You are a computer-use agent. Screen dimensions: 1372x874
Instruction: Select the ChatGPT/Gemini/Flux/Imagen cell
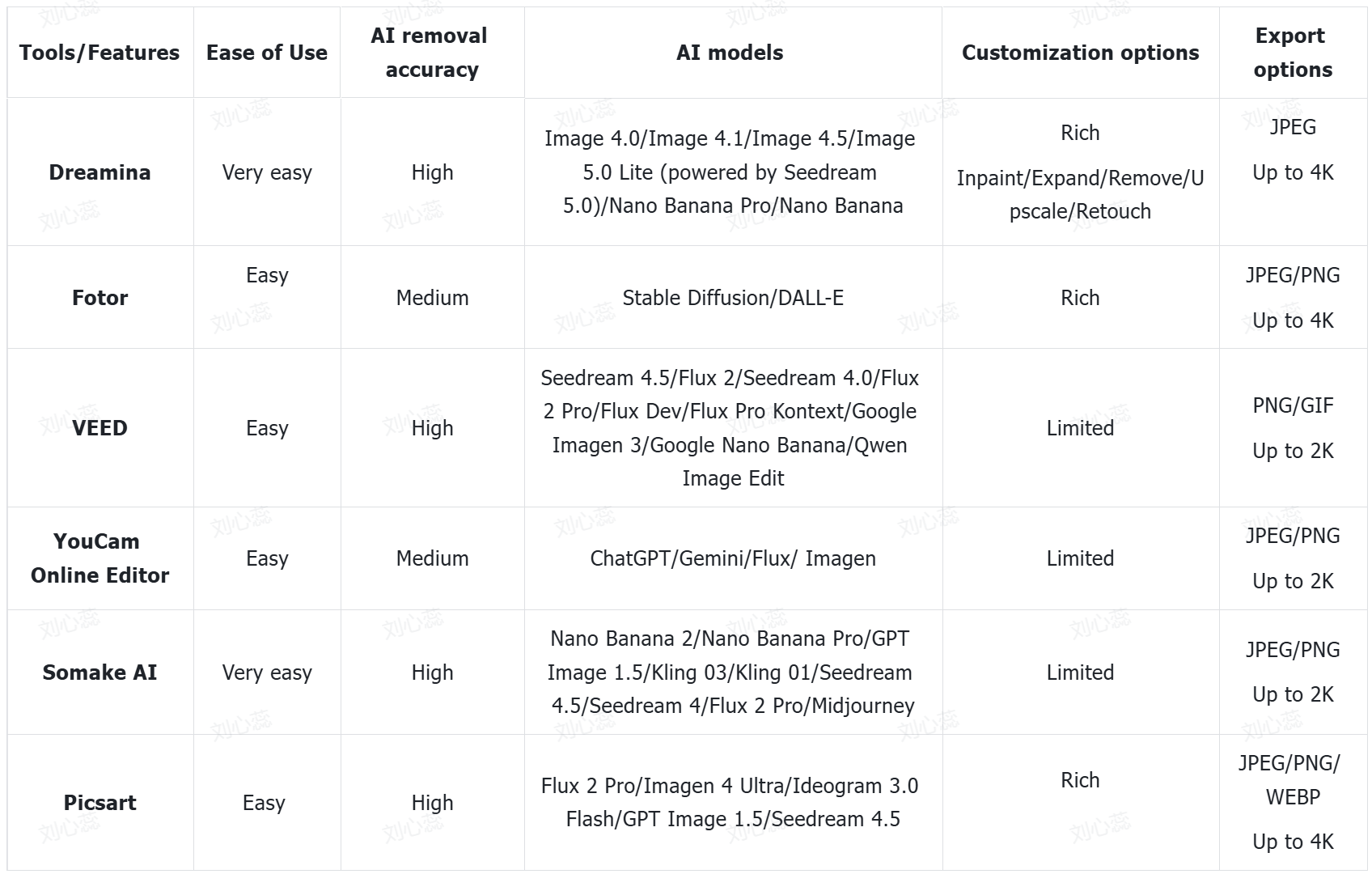733,558
